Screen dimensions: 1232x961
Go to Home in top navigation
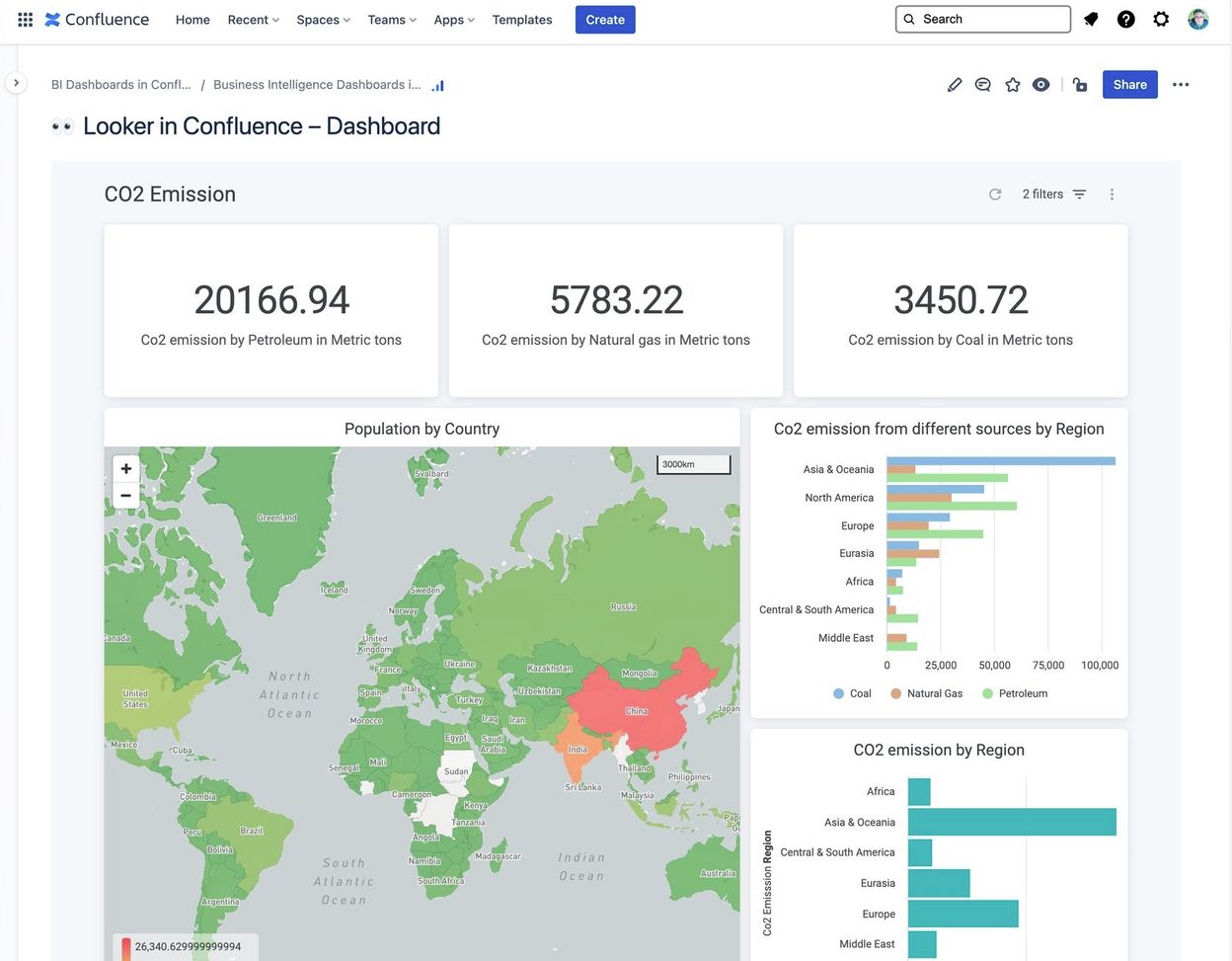tap(192, 20)
